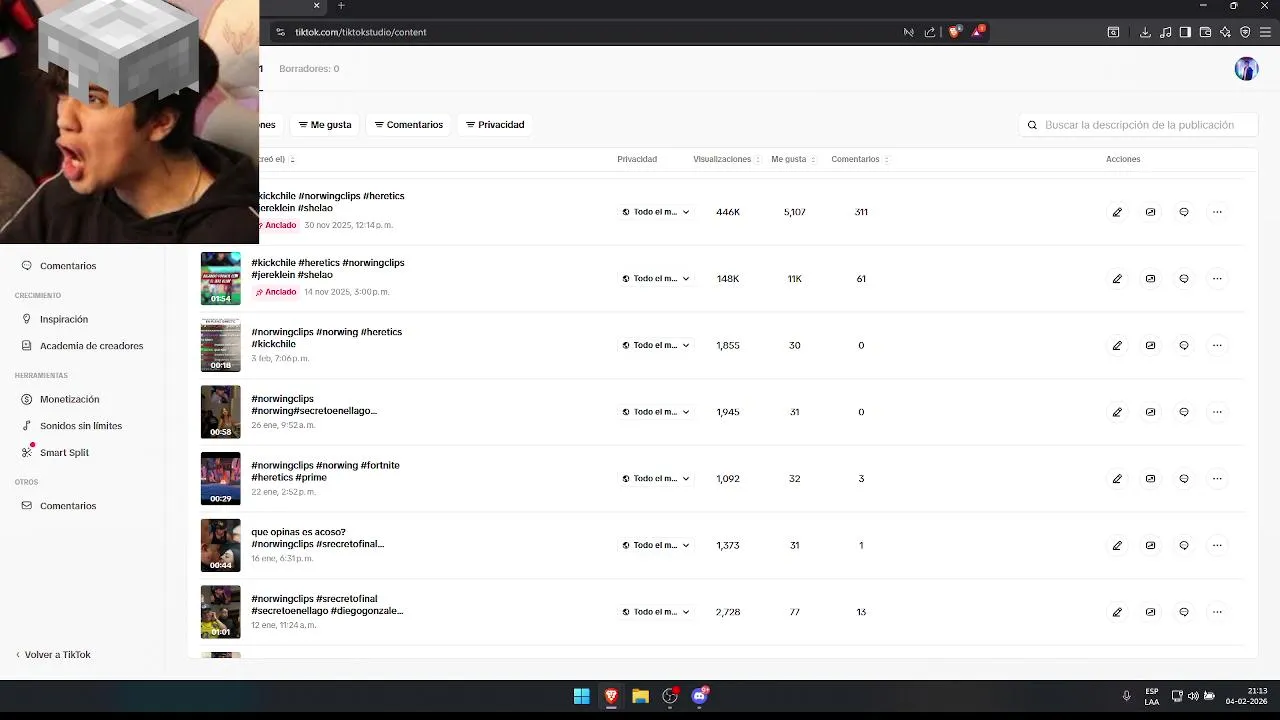Edit the 446K-views pinned video
The height and width of the screenshot is (720, 1280).
click(1117, 212)
